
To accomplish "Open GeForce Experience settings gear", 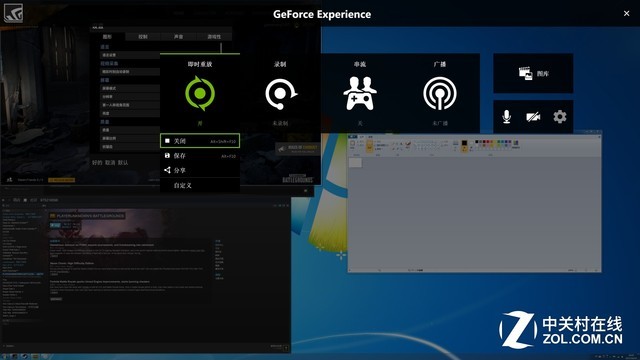I will click(x=560, y=117).
